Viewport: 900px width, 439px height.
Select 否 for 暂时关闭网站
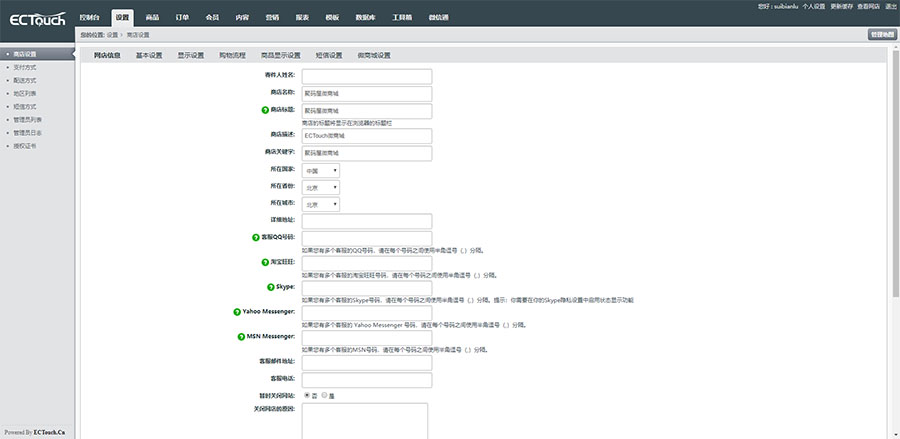coord(307,395)
